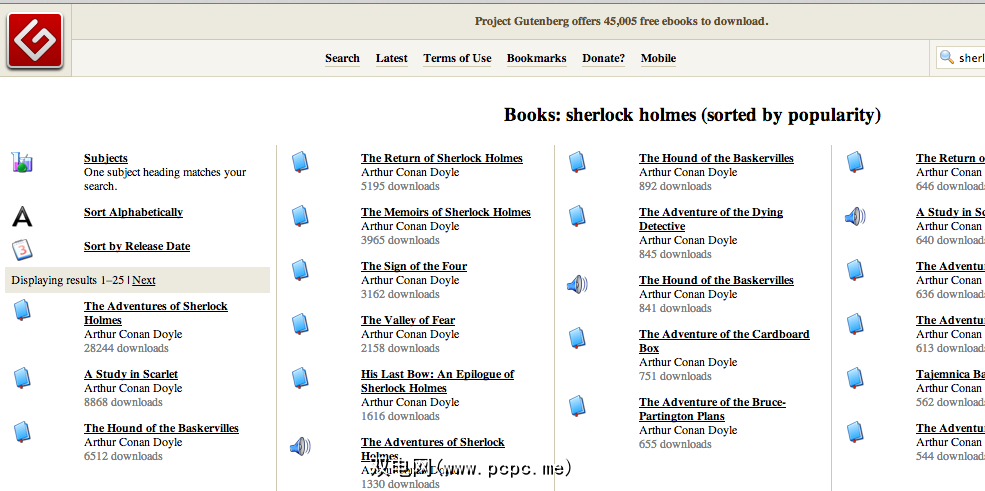
Task: Click book icon beside His Last Bow
Action: tap(300, 378)
